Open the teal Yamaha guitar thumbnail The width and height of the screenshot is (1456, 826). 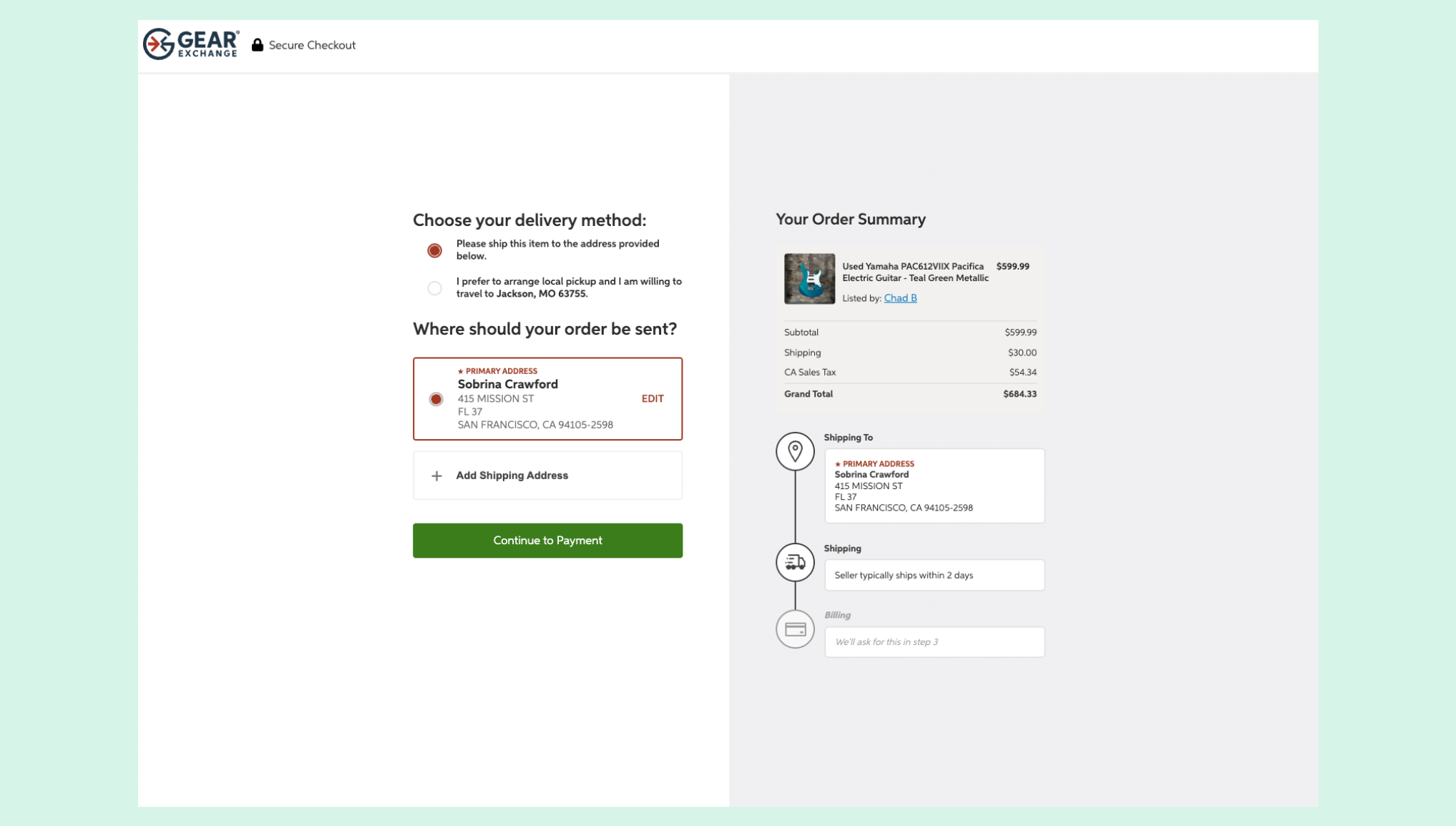pos(809,279)
